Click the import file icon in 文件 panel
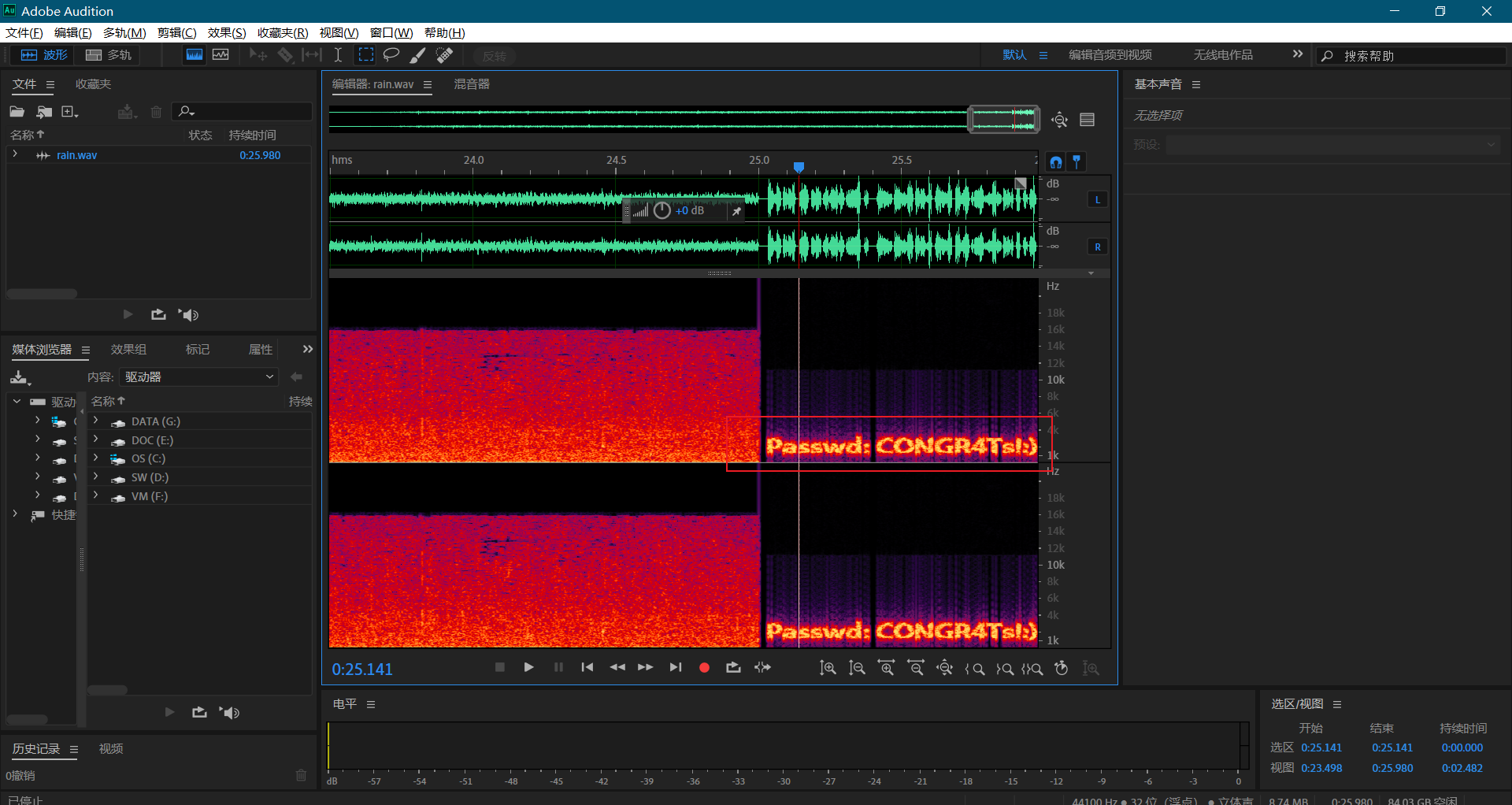This screenshot has height=805, width=1512. 44,112
